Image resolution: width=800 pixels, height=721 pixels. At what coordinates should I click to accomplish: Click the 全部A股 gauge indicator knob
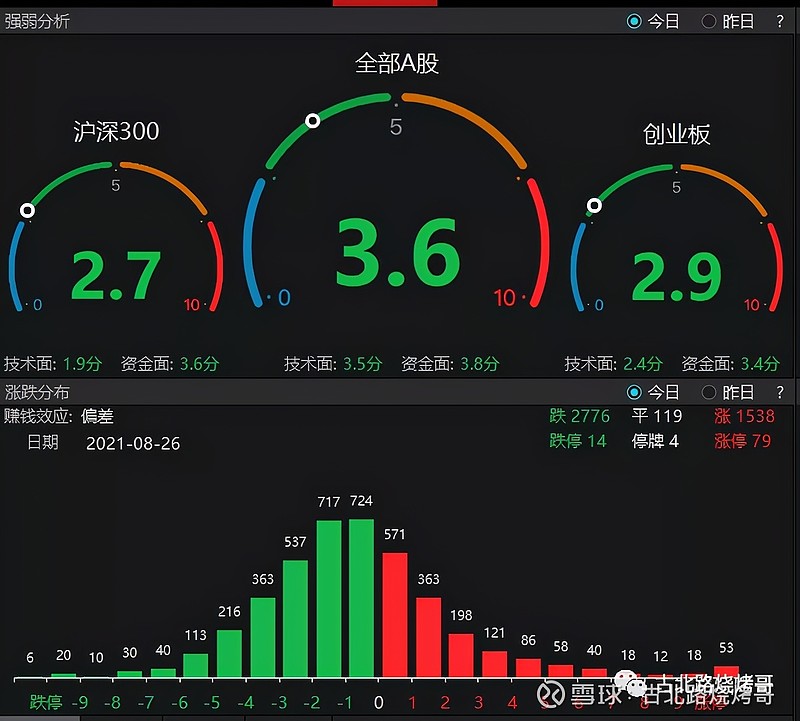313,121
